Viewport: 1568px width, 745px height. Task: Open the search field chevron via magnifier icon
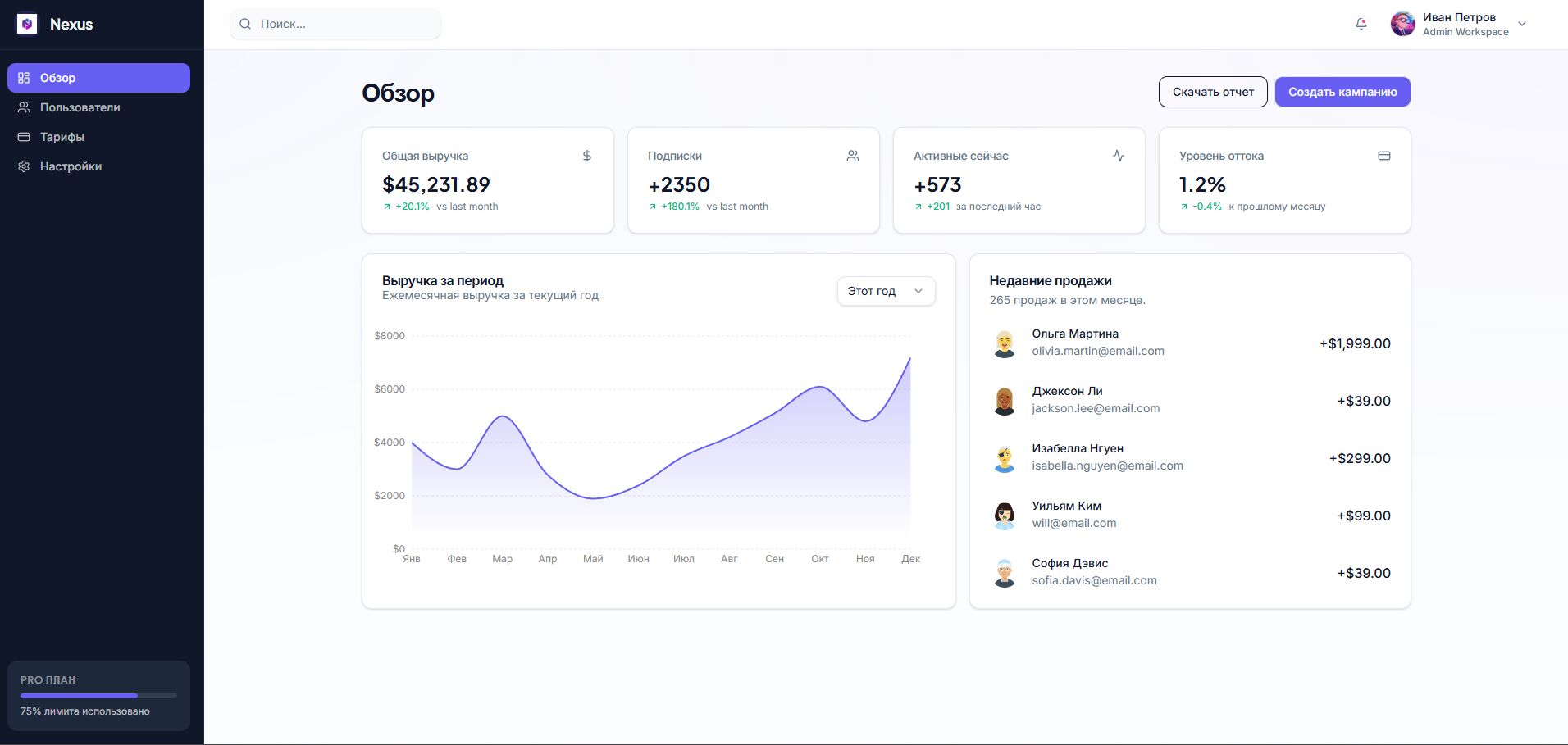[245, 24]
